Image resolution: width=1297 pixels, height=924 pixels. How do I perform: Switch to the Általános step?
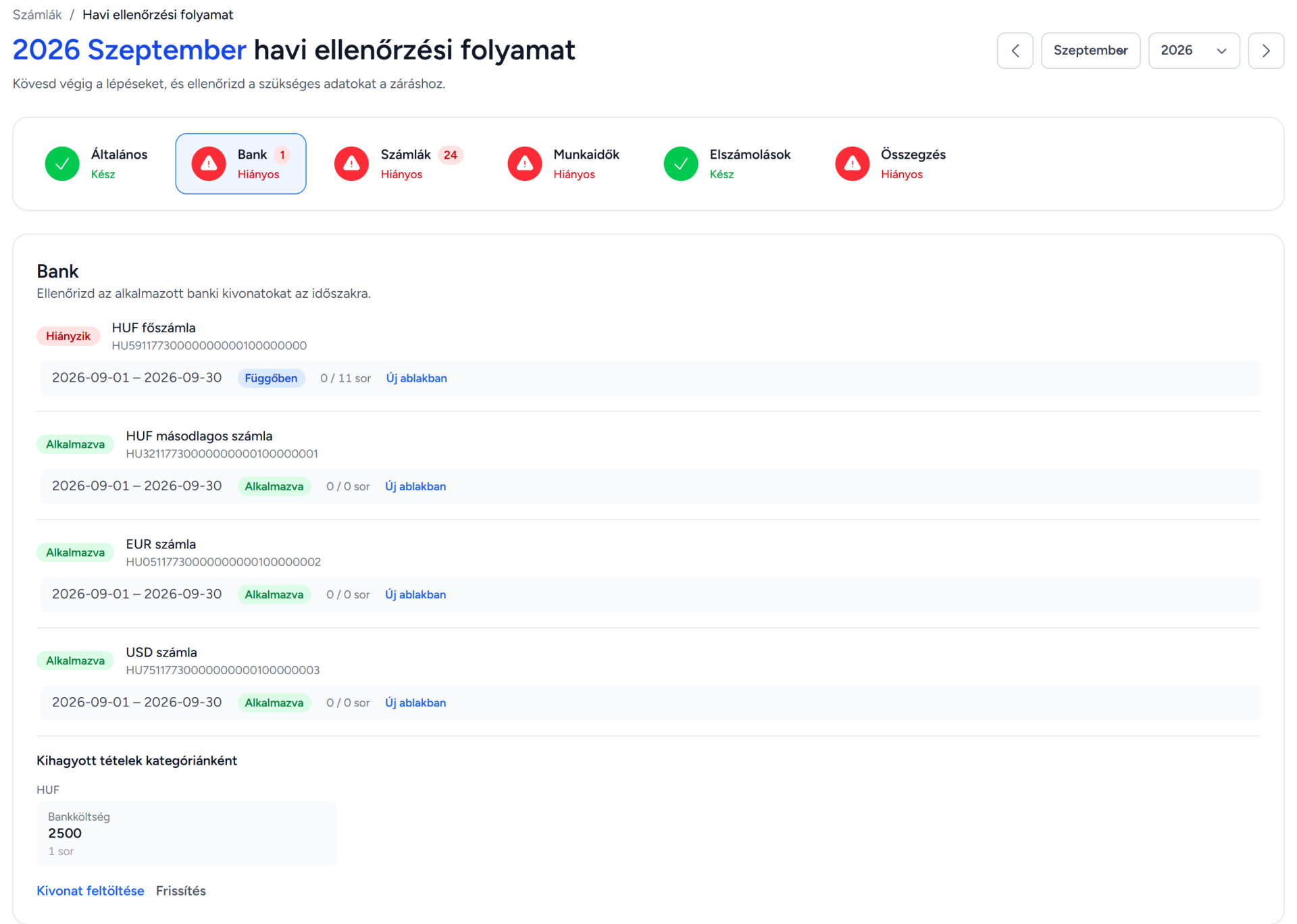click(x=97, y=163)
